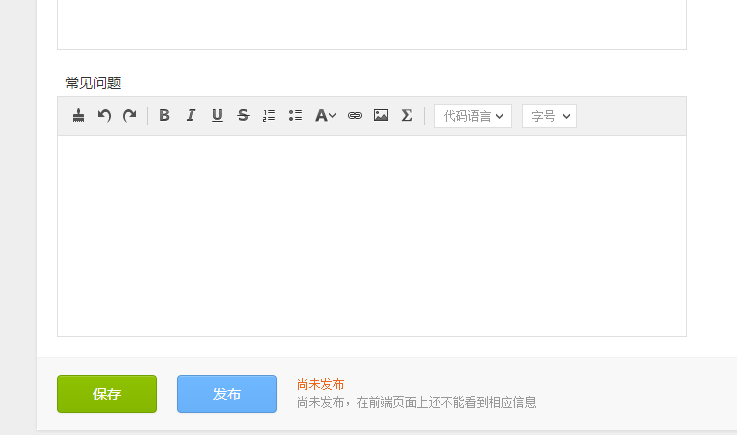This screenshot has width=737, height=435.
Task: Toggle underline formatting
Action: coord(217,115)
